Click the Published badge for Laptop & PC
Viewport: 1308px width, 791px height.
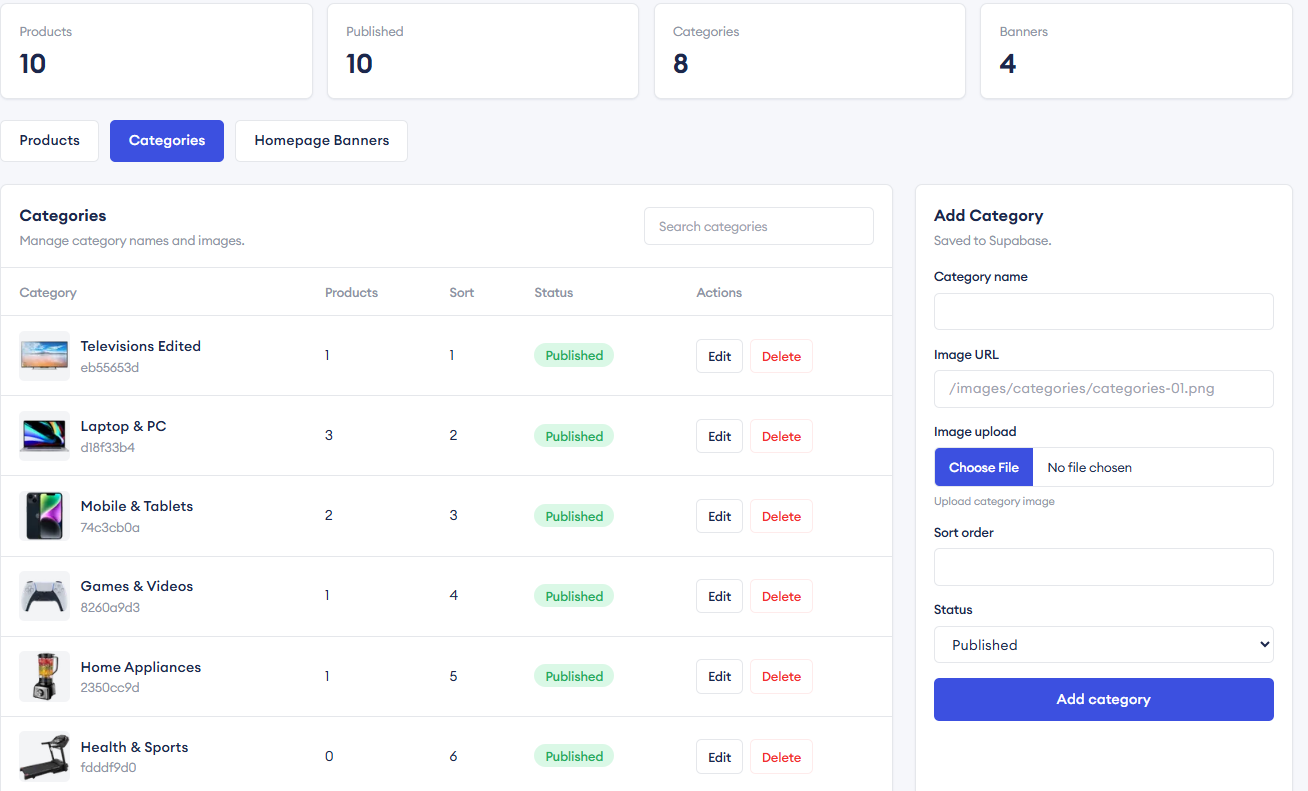pyautogui.click(x=574, y=436)
